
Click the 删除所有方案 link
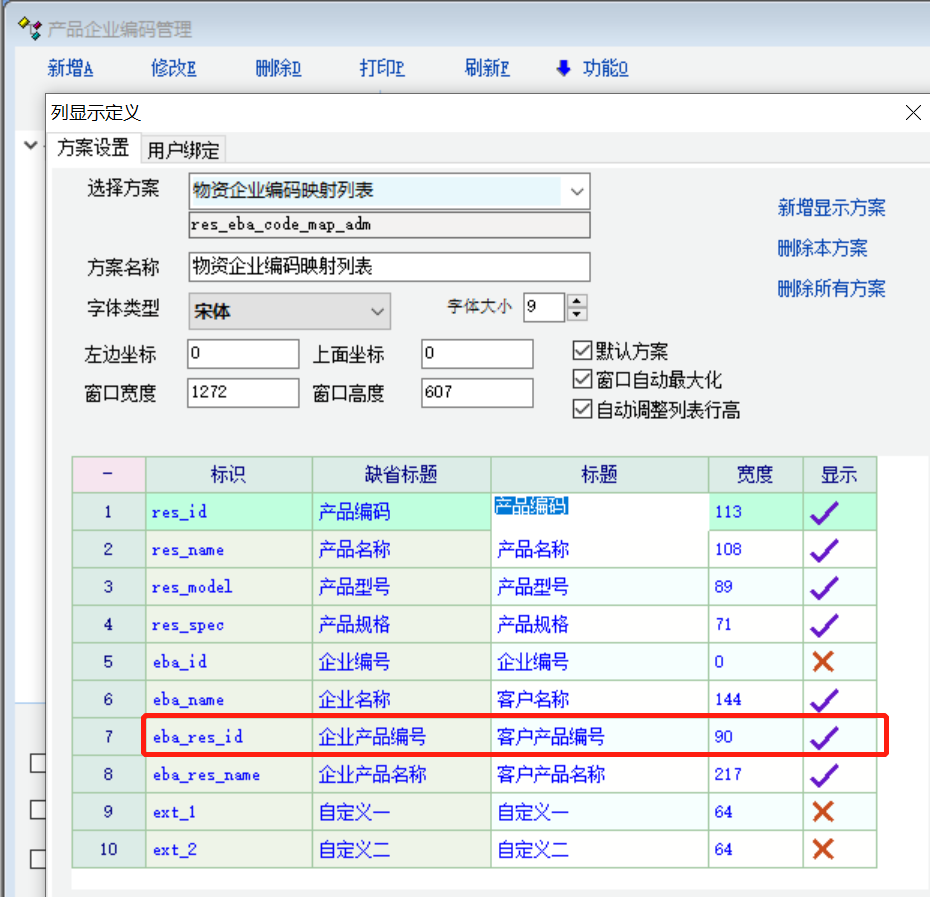click(x=831, y=289)
